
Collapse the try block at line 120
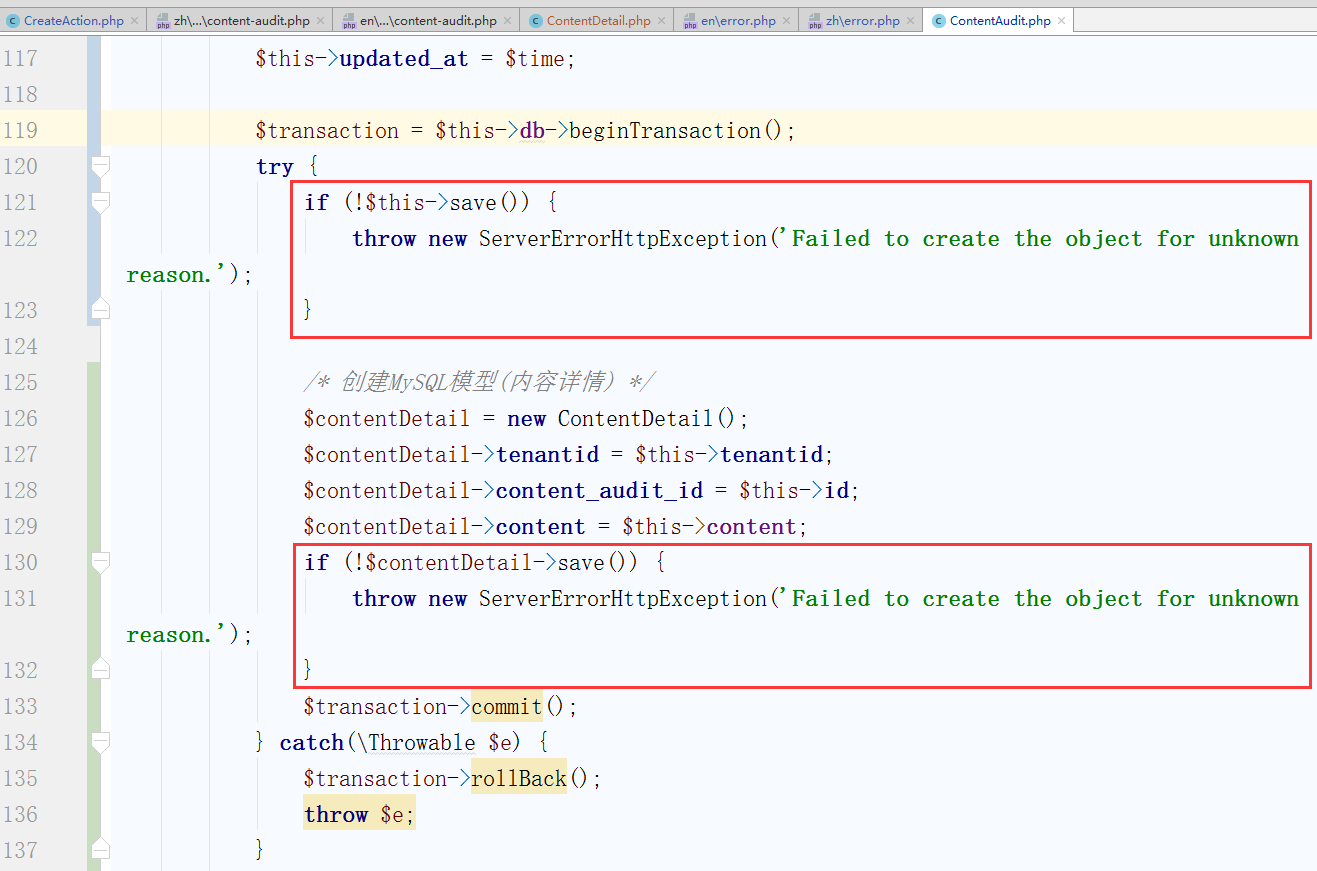pos(100,166)
